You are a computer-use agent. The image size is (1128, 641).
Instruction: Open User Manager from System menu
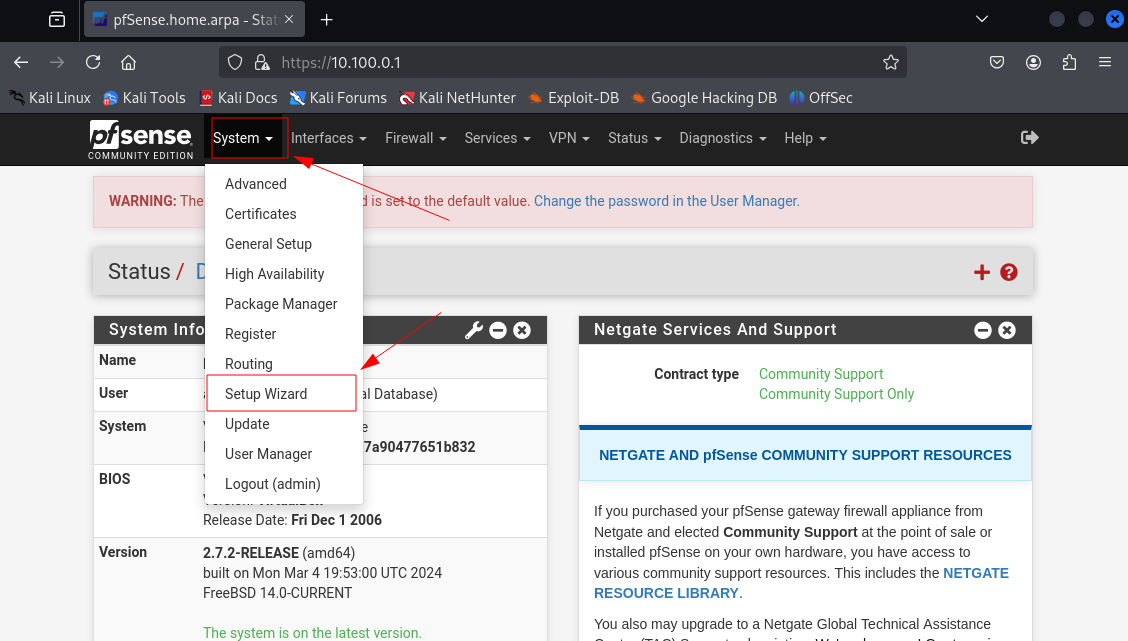pos(284,455)
